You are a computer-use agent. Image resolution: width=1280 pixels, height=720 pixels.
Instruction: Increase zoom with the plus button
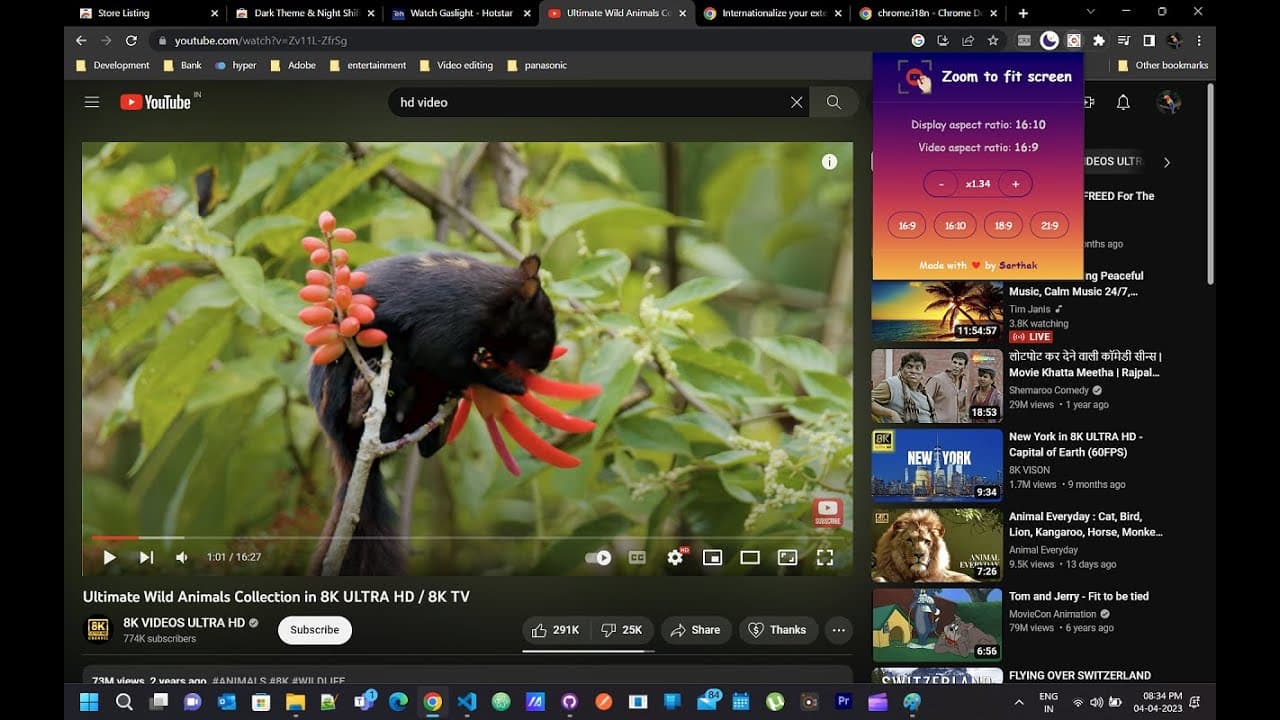(x=1016, y=184)
